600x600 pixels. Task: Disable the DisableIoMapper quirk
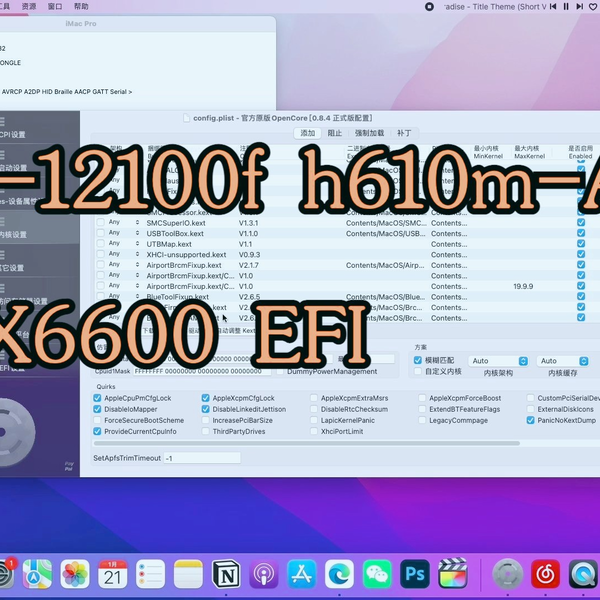pyautogui.click(x=97, y=409)
